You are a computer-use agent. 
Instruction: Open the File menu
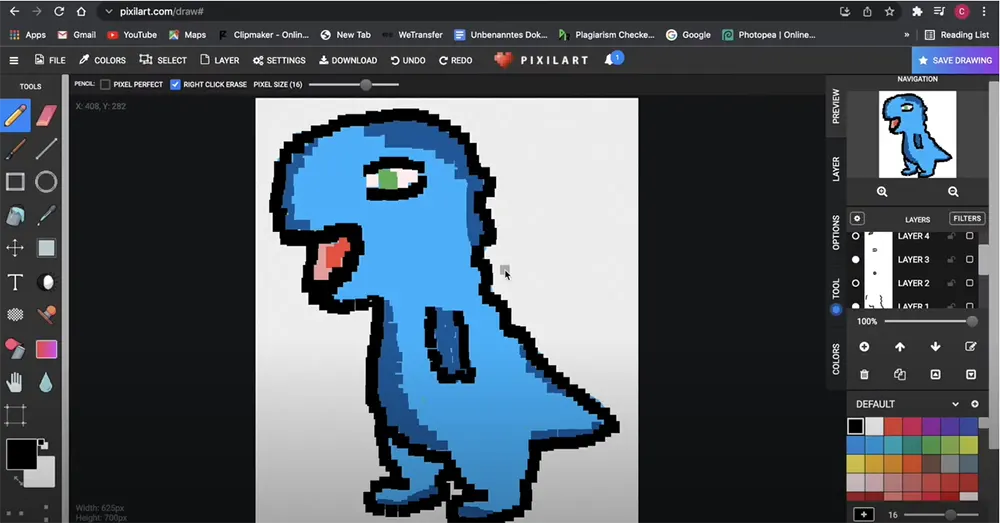pyautogui.click(x=50, y=60)
